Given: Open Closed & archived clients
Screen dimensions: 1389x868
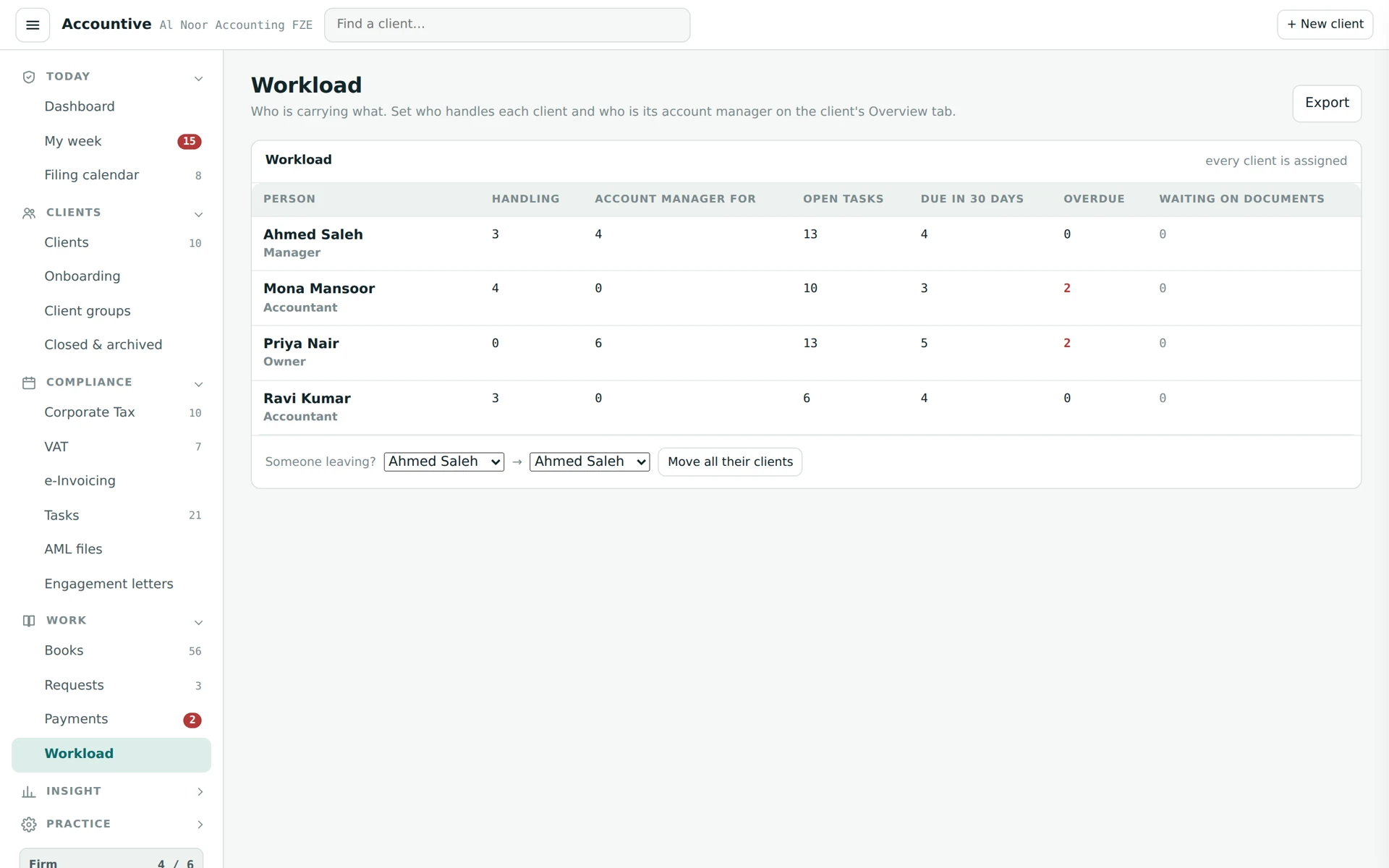Looking at the screenshot, I should 111,345.
